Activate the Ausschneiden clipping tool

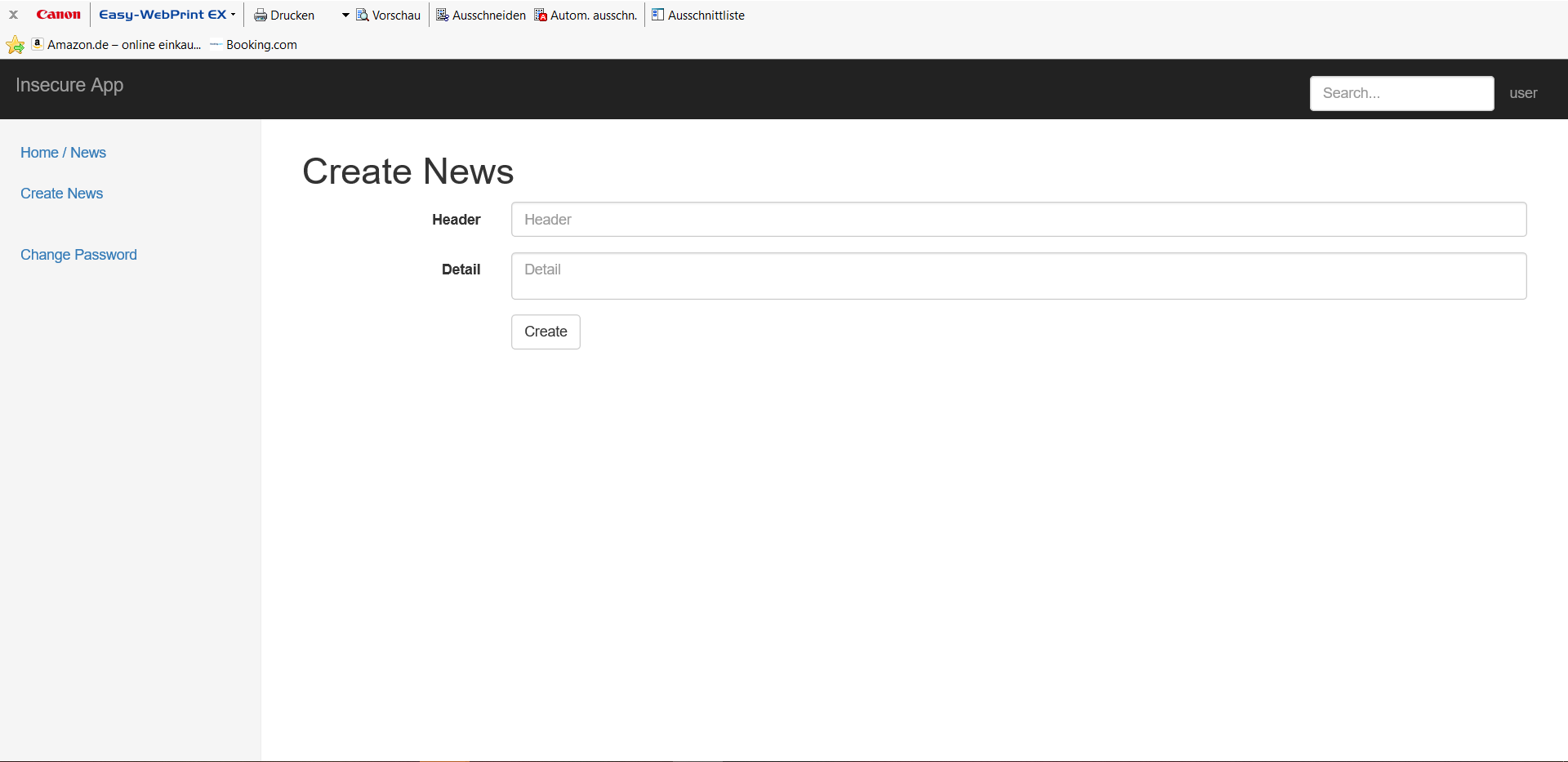coord(480,15)
